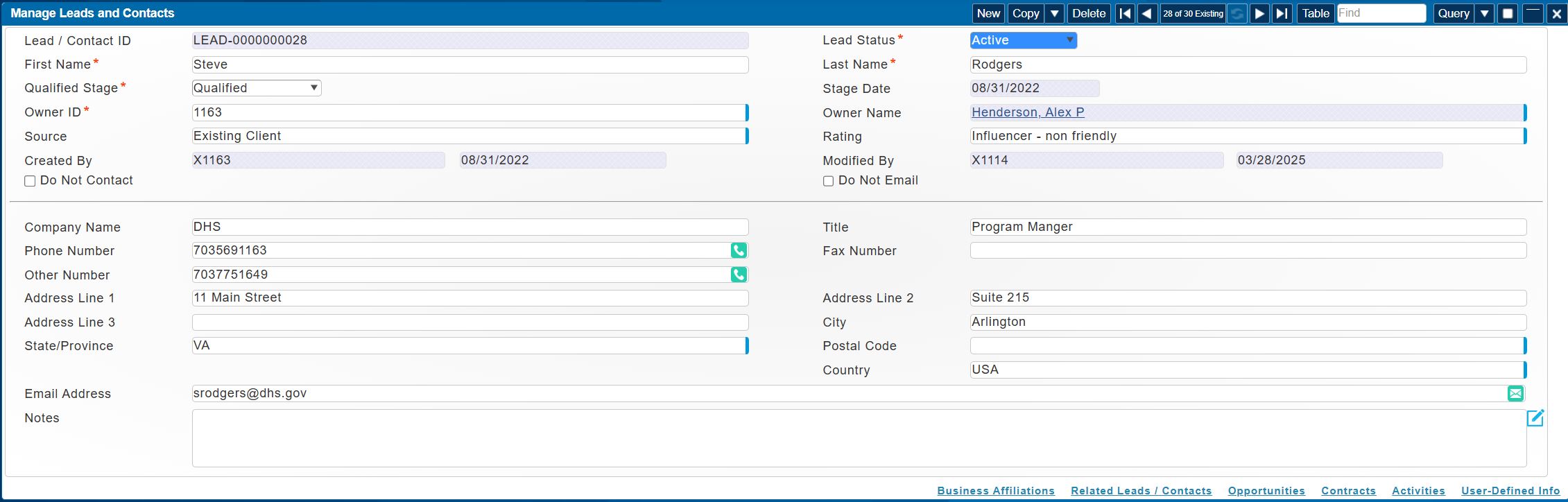Enable the Do Not Contact checkbox
The width and height of the screenshot is (1568, 502).
click(x=30, y=181)
